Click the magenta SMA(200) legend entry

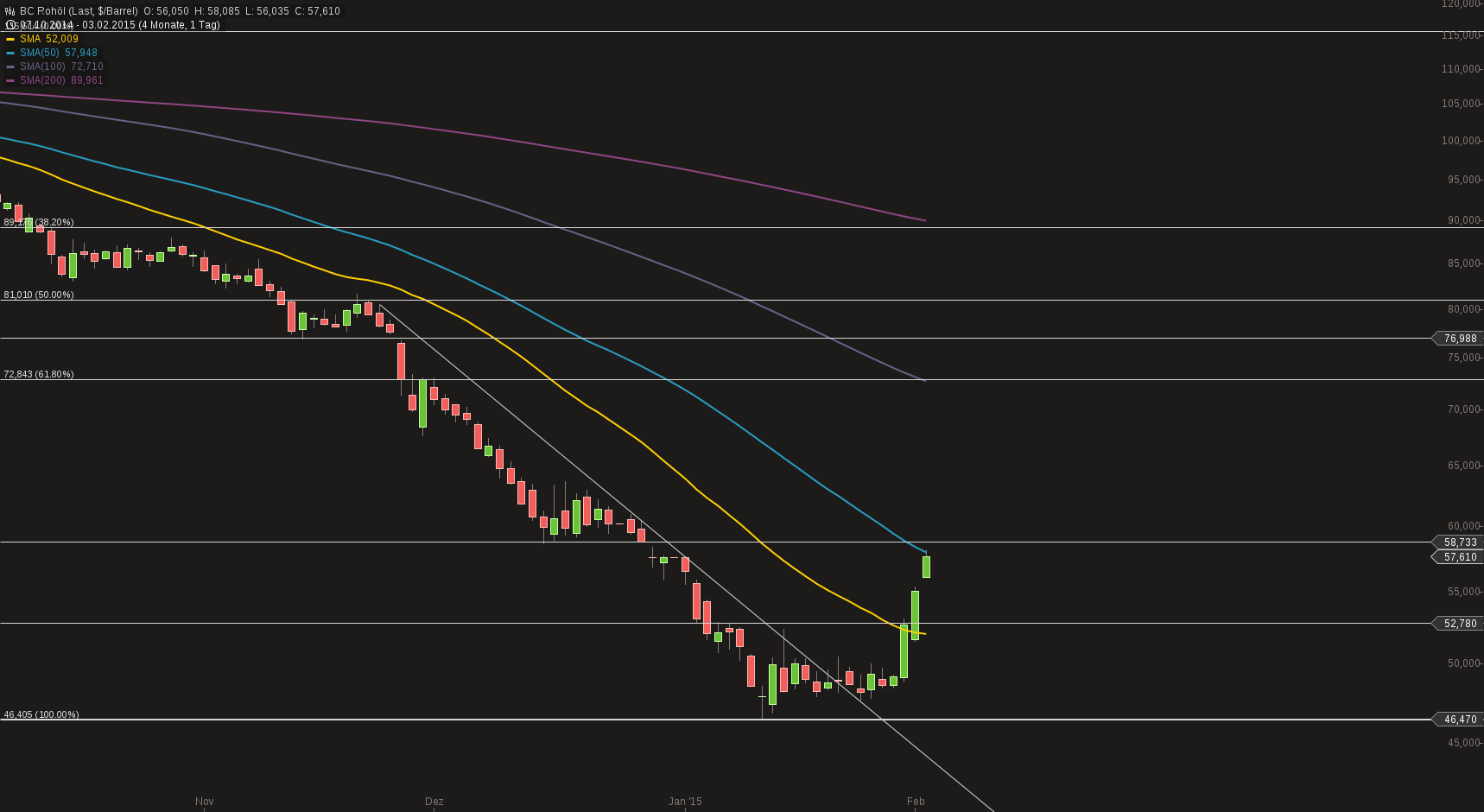click(54, 80)
